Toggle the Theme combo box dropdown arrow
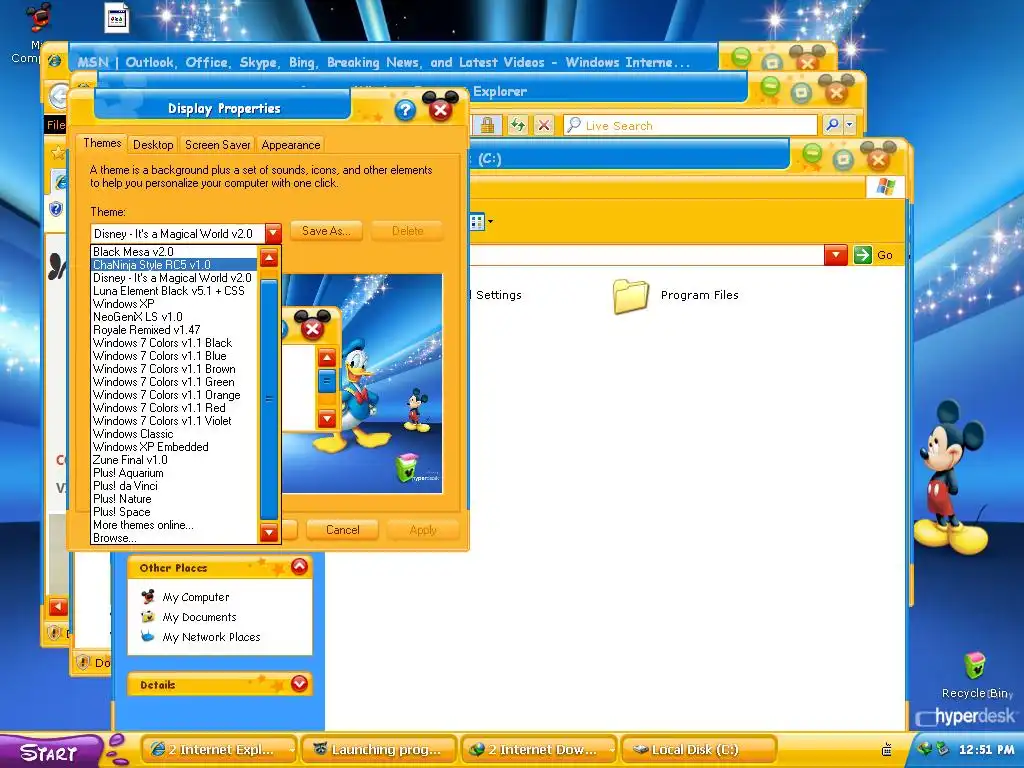Image resolution: width=1024 pixels, height=768 pixels. point(273,233)
